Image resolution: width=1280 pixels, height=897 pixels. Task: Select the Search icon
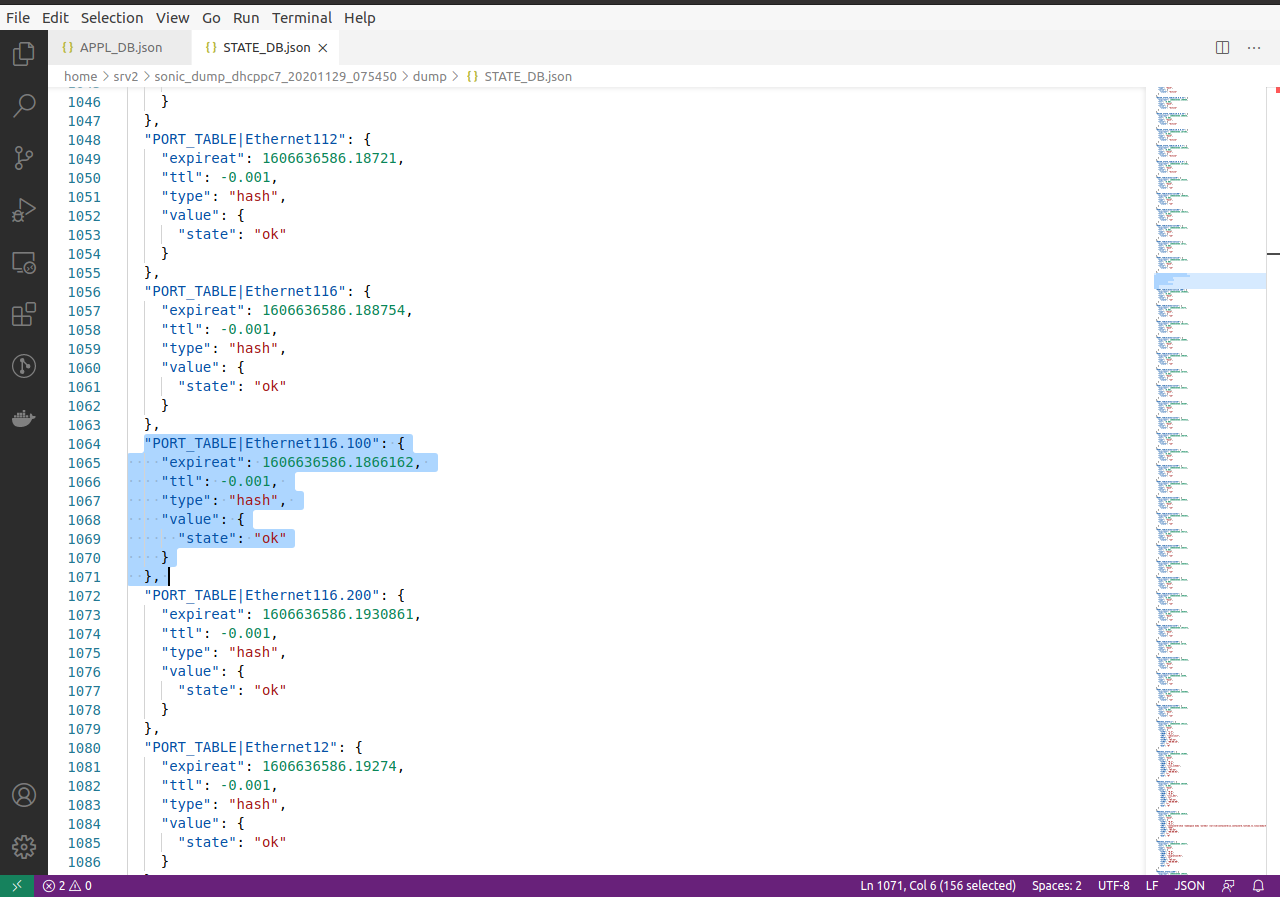pyautogui.click(x=24, y=105)
